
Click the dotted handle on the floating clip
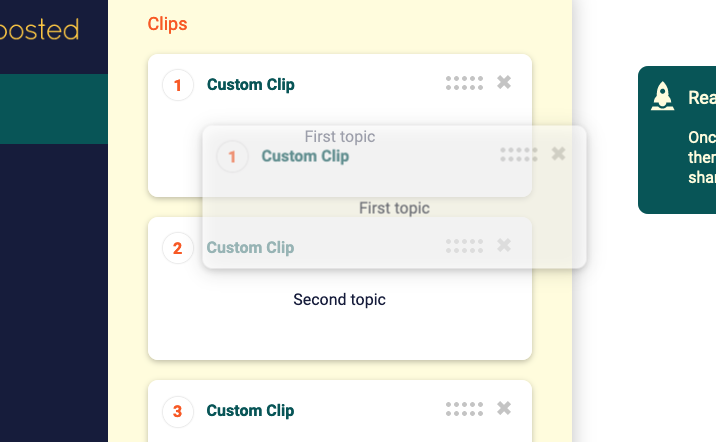point(519,154)
